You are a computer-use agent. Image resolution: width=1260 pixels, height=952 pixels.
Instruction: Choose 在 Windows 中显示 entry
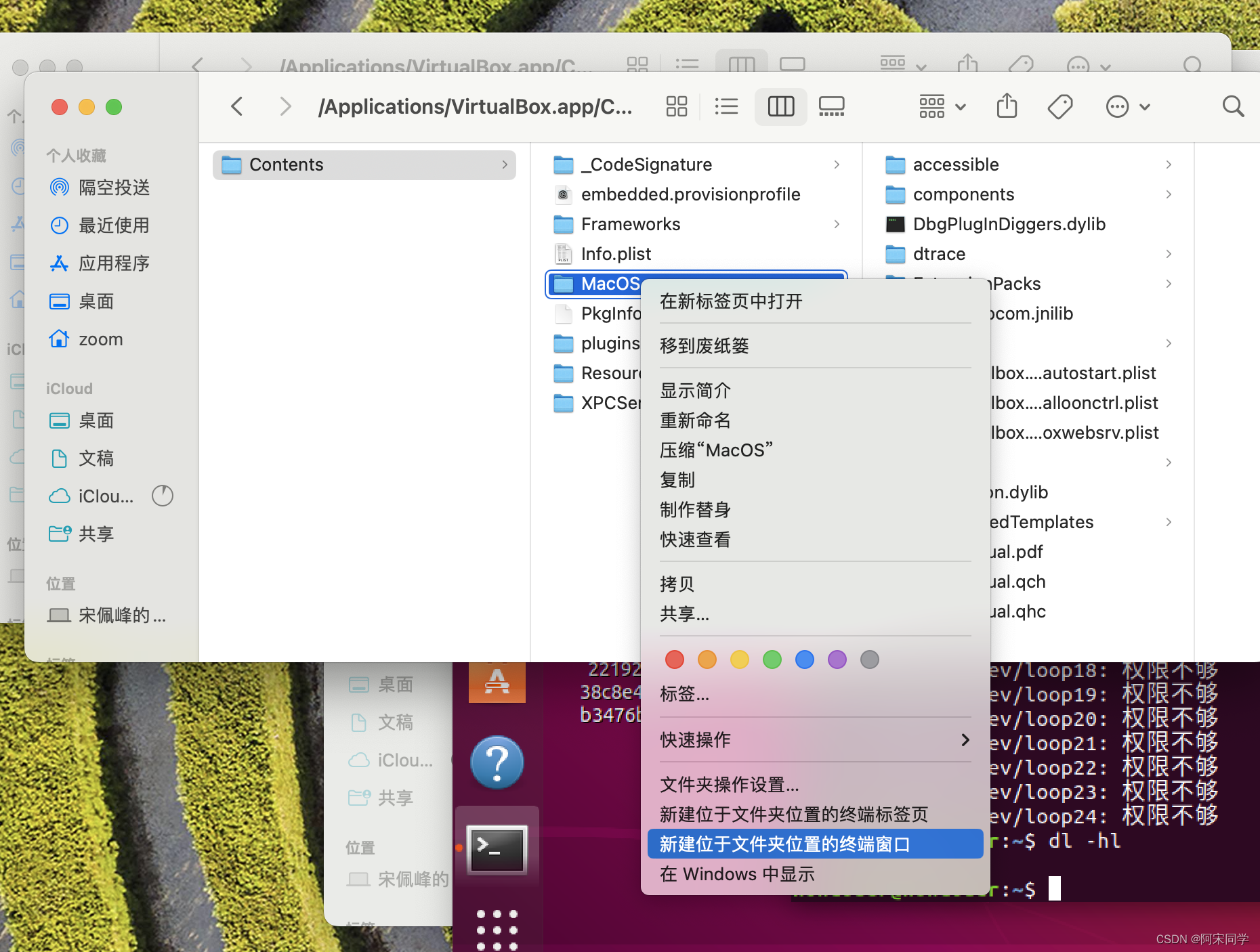815,874
